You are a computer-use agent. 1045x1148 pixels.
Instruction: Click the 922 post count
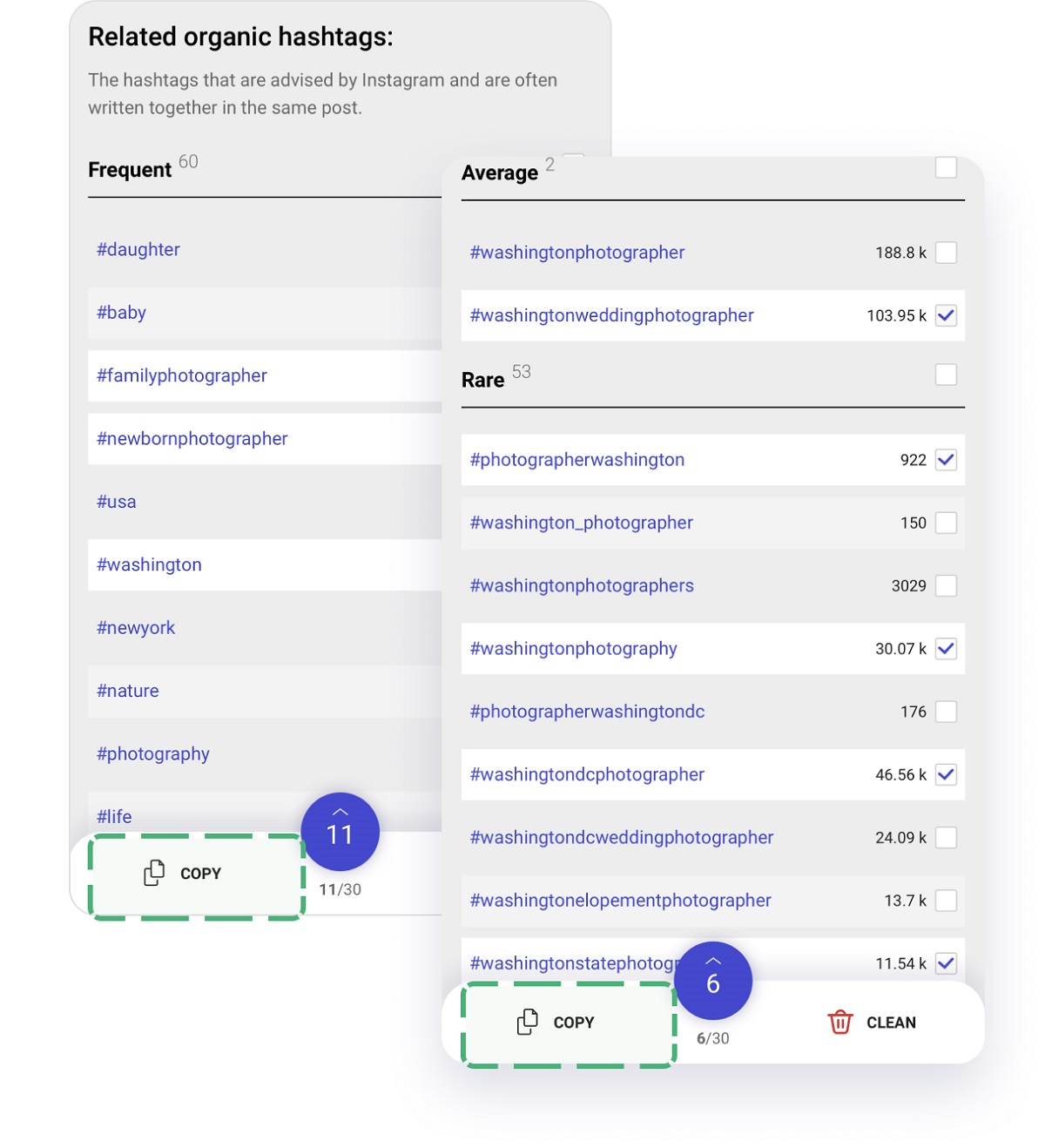click(x=913, y=460)
